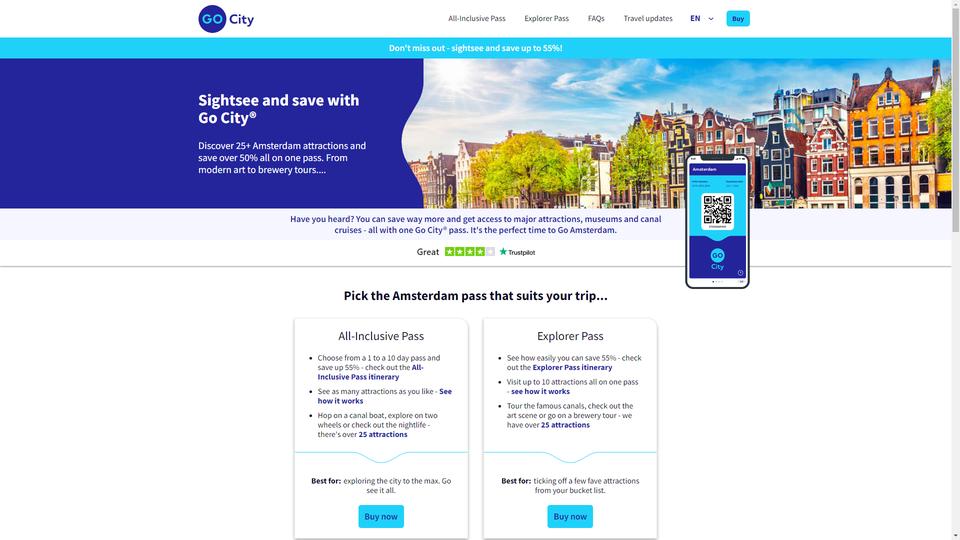
Task: Open the Explorer Pass itinerary link
Action: [x=572, y=367]
